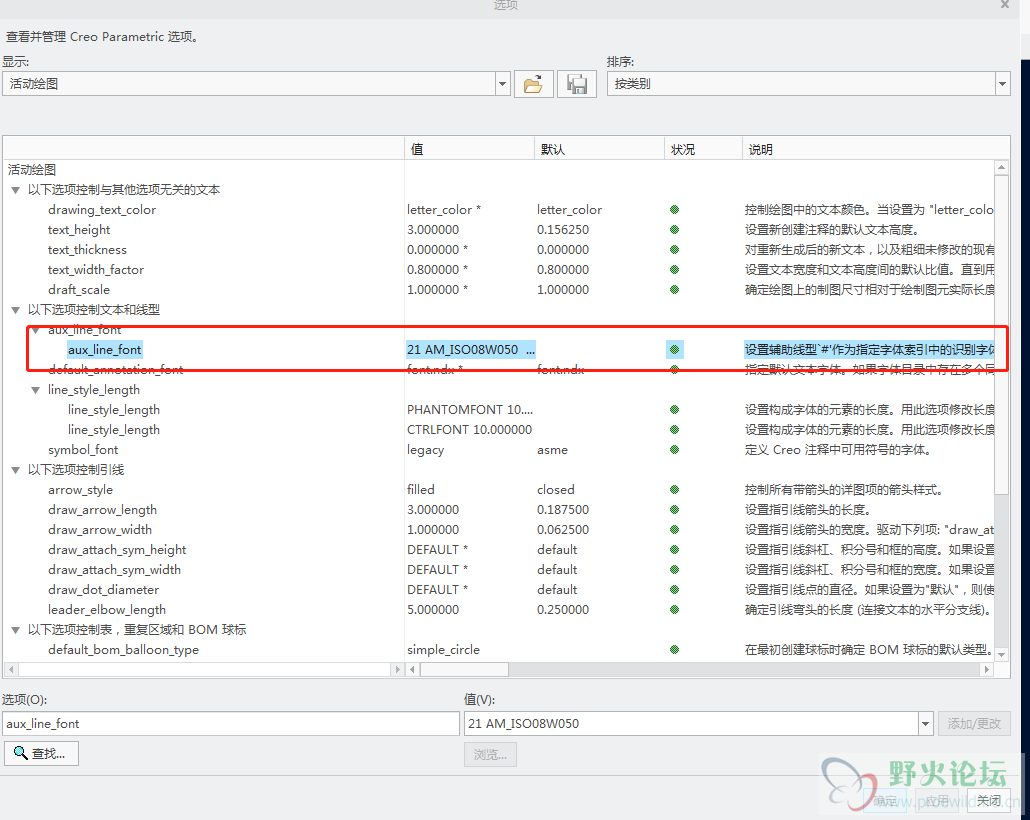
Task: Click the horizontal scrollbar thumb under values
Action: point(464,670)
